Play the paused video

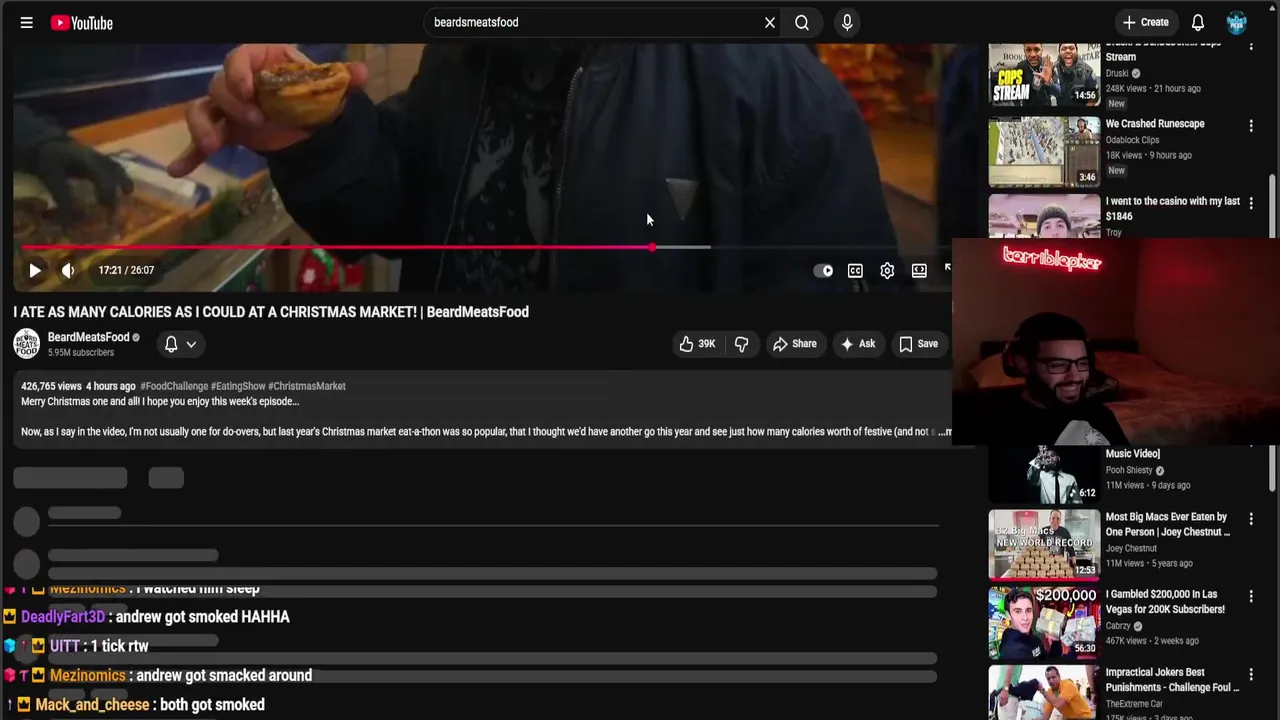tap(35, 270)
